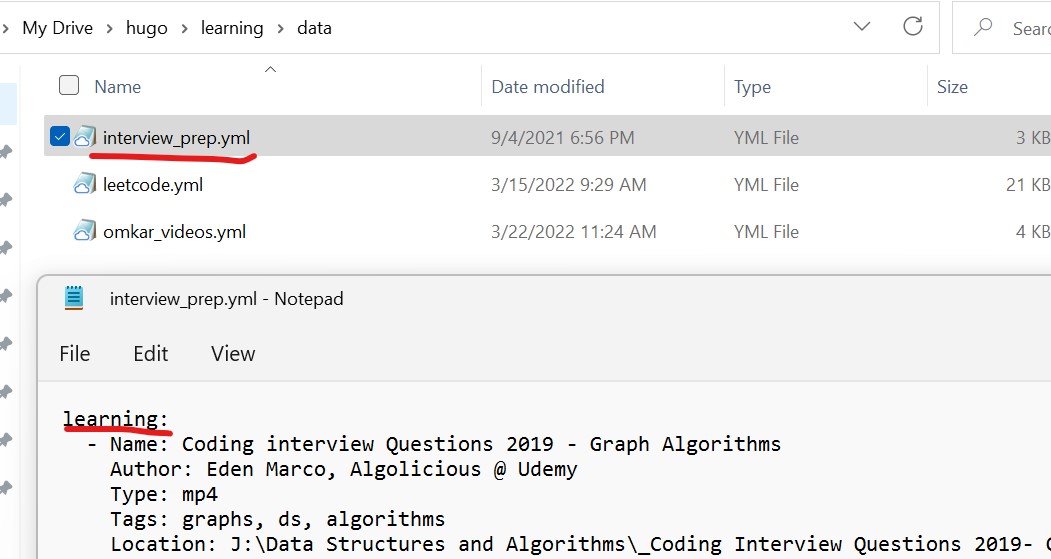1051x559 pixels.
Task: Toggle the select-all checkbox beside Name
Action: [69, 86]
